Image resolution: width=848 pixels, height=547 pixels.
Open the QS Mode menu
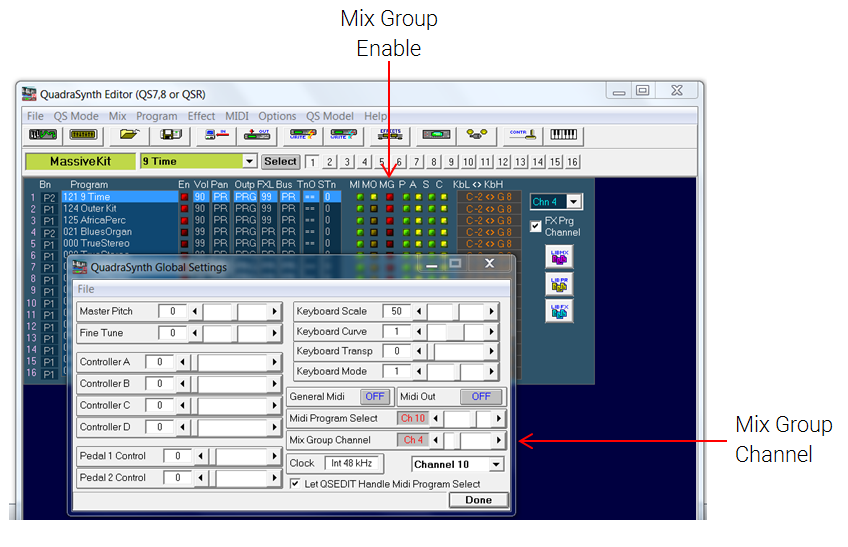76,116
